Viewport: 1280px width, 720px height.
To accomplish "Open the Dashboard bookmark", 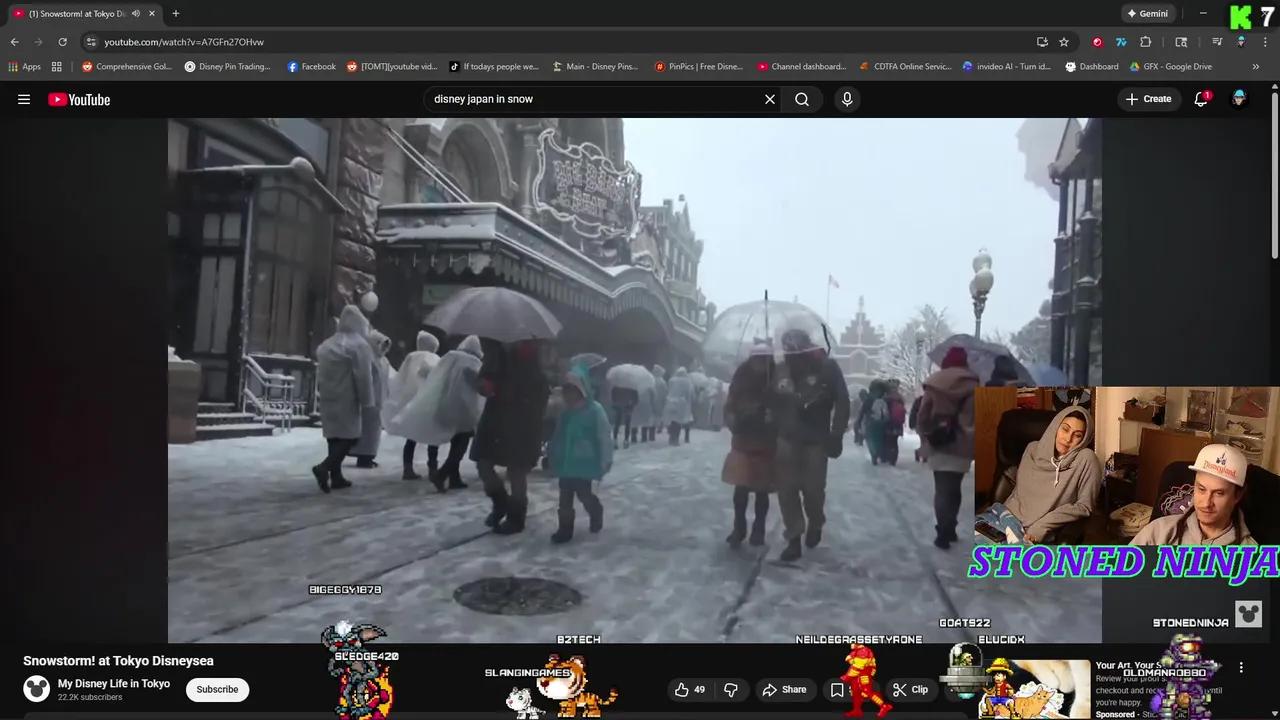I will (1092, 67).
